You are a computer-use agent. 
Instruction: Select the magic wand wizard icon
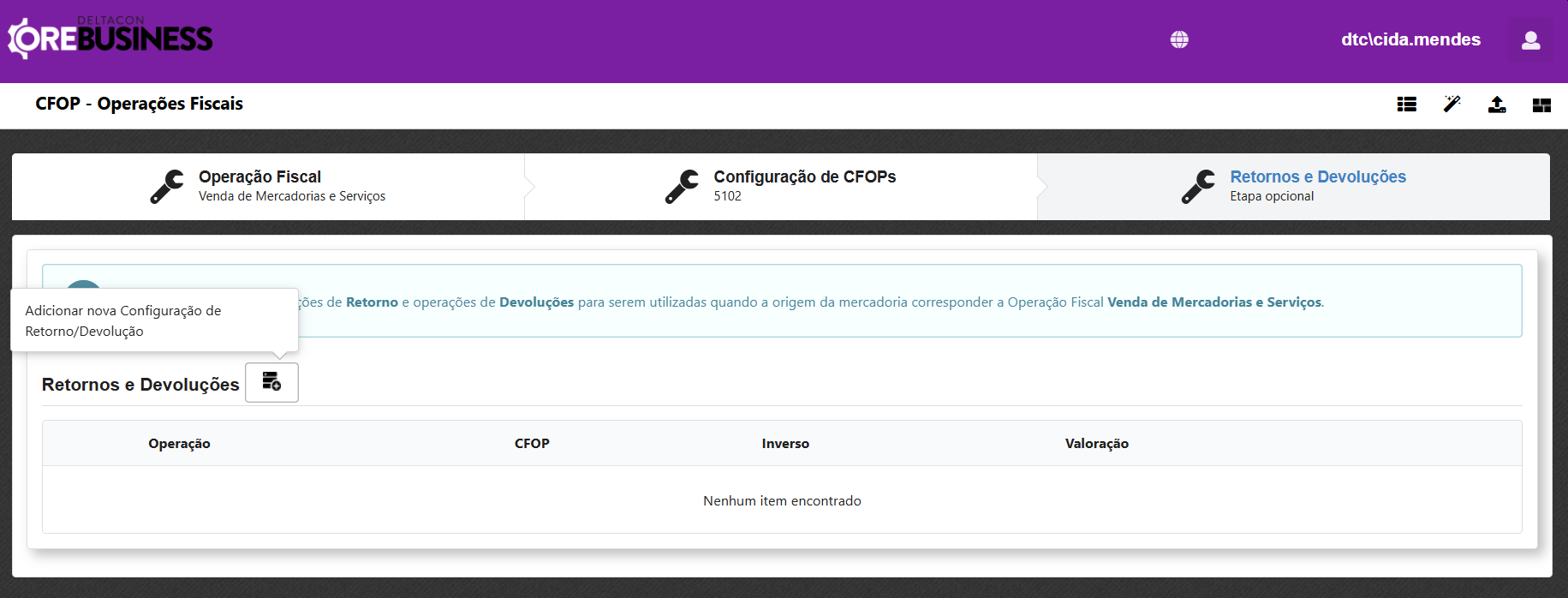(1452, 105)
